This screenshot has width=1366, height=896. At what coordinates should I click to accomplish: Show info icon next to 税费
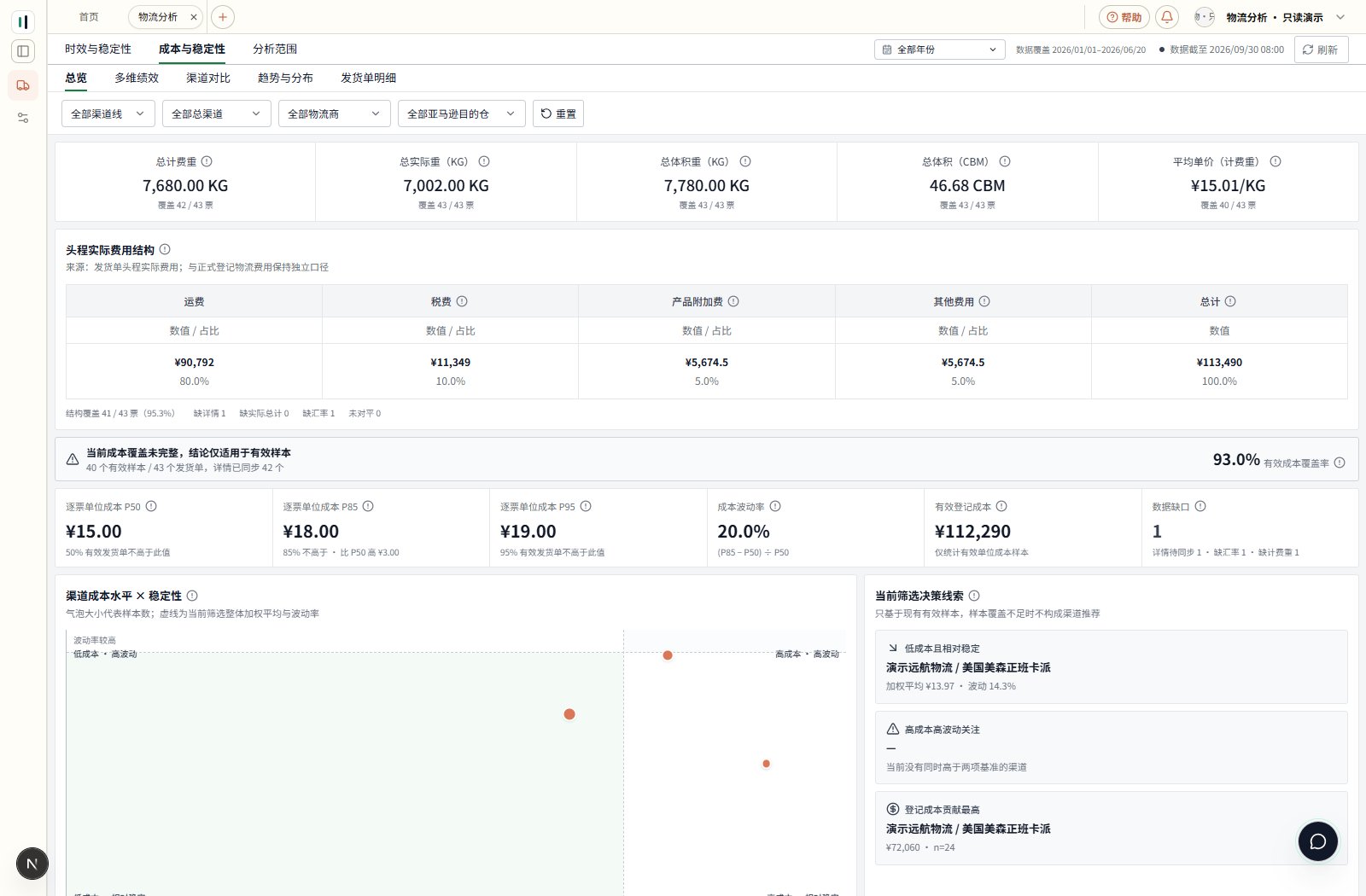[462, 301]
